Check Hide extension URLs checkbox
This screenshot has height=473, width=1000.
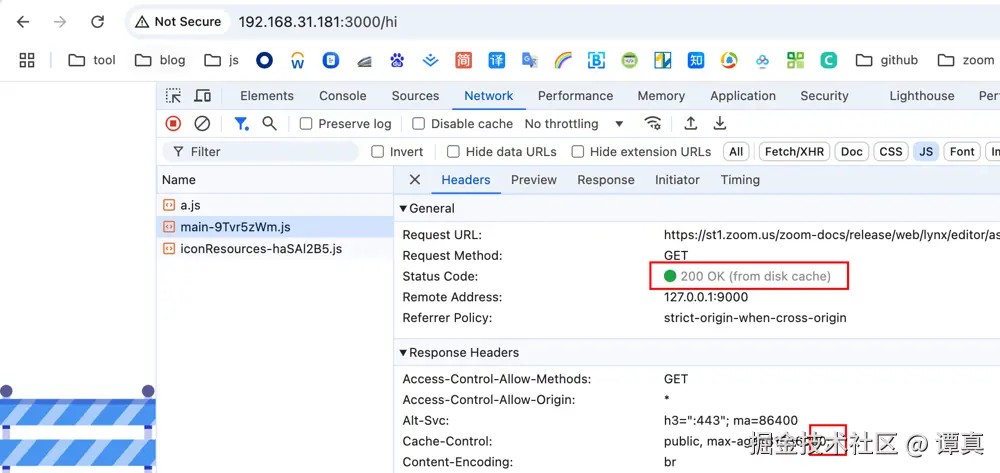pos(578,152)
